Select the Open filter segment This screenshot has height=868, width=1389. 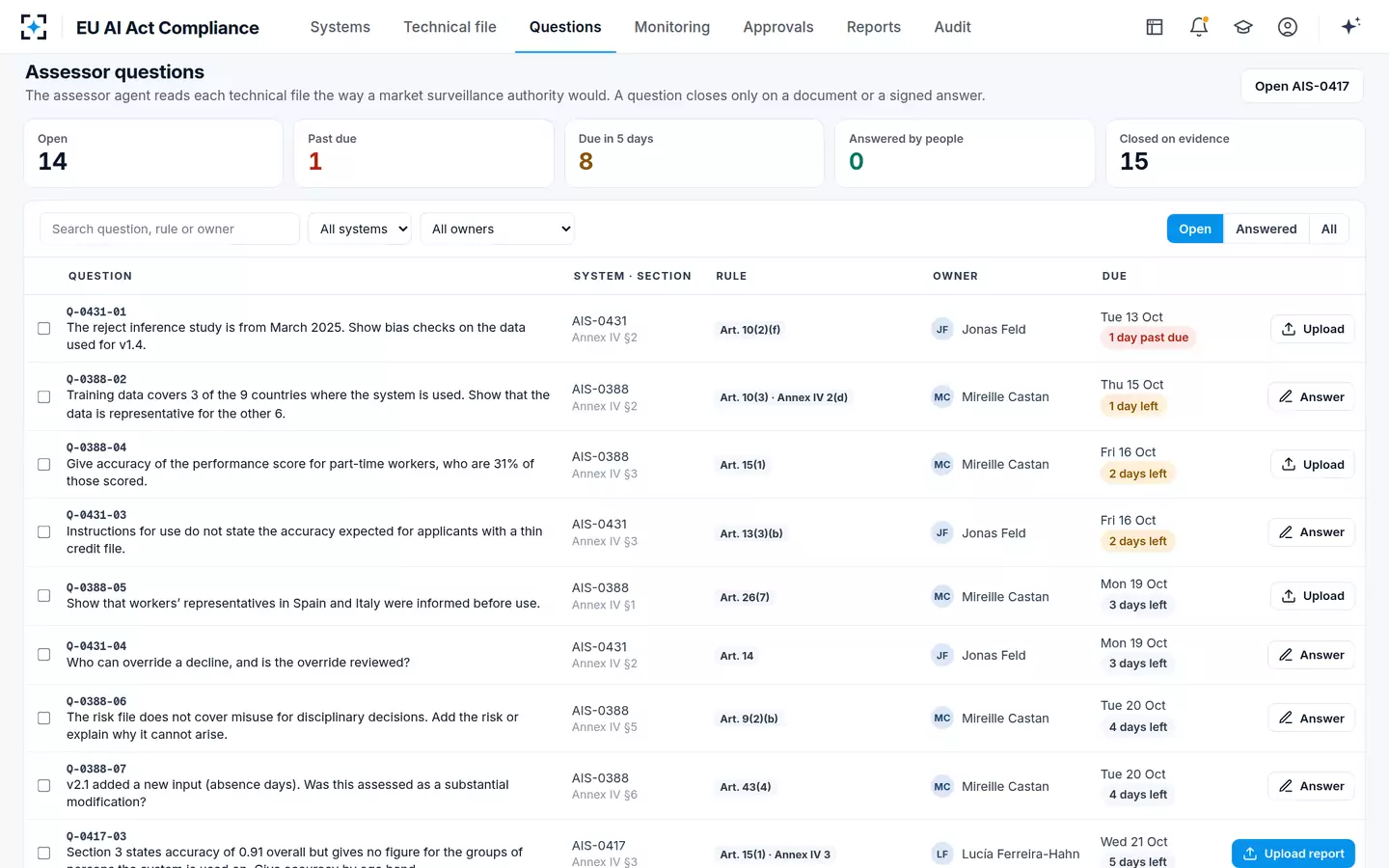tap(1195, 229)
